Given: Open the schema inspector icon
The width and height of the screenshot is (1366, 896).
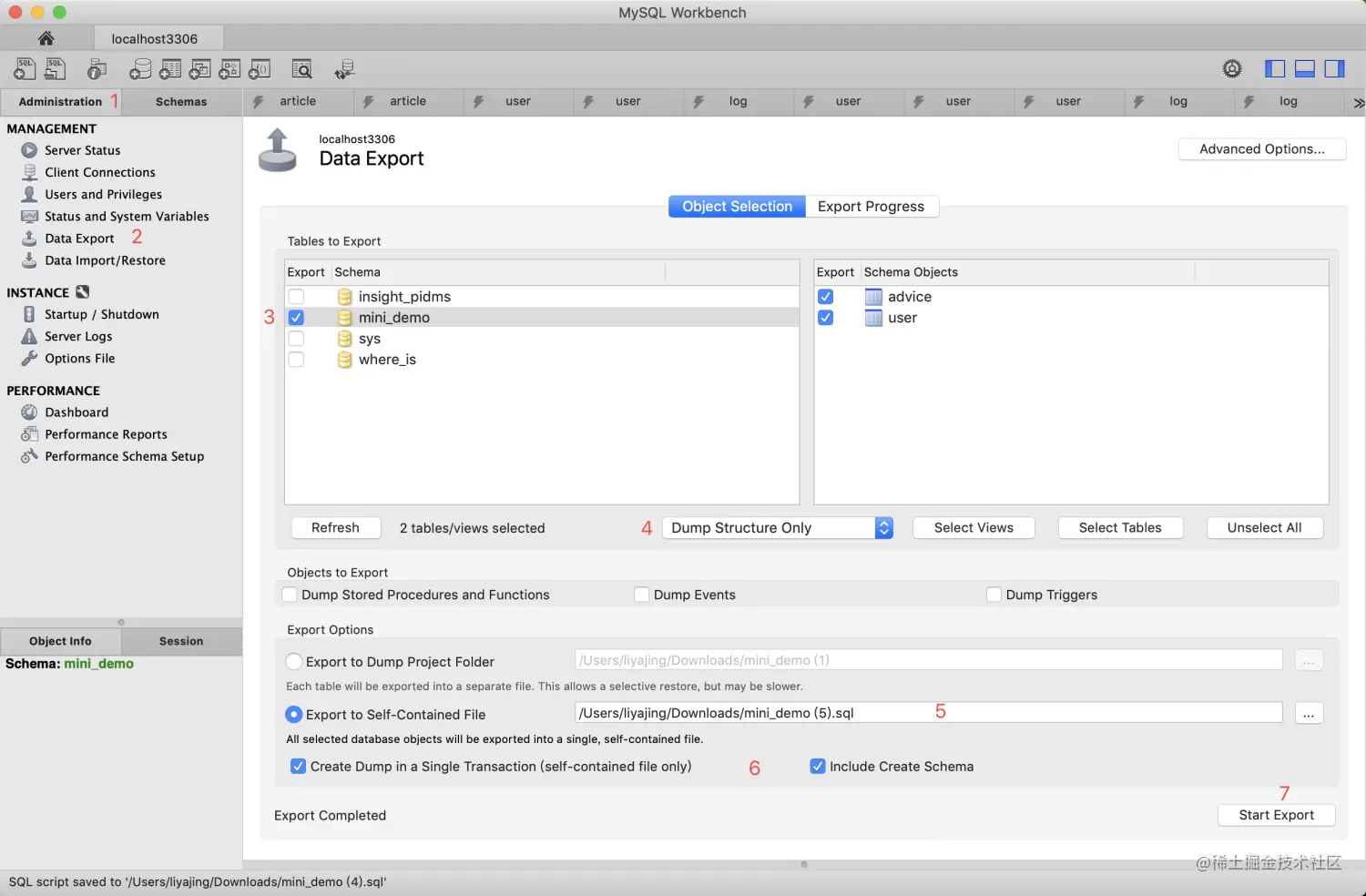Looking at the screenshot, I should (x=97, y=69).
